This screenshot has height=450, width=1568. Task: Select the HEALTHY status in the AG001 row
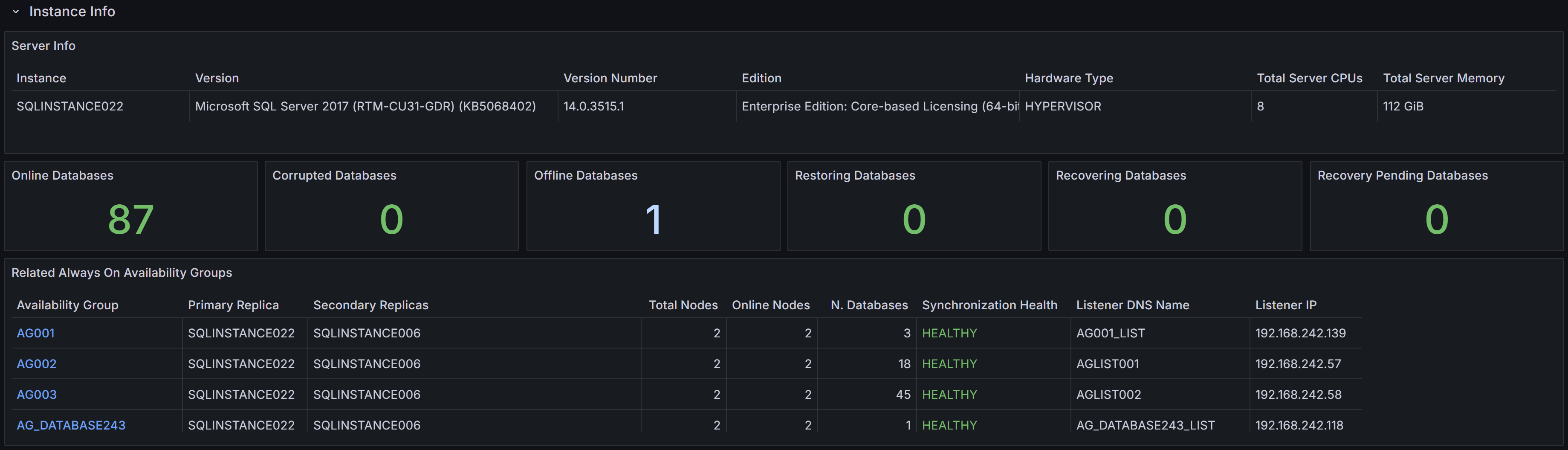(949, 333)
